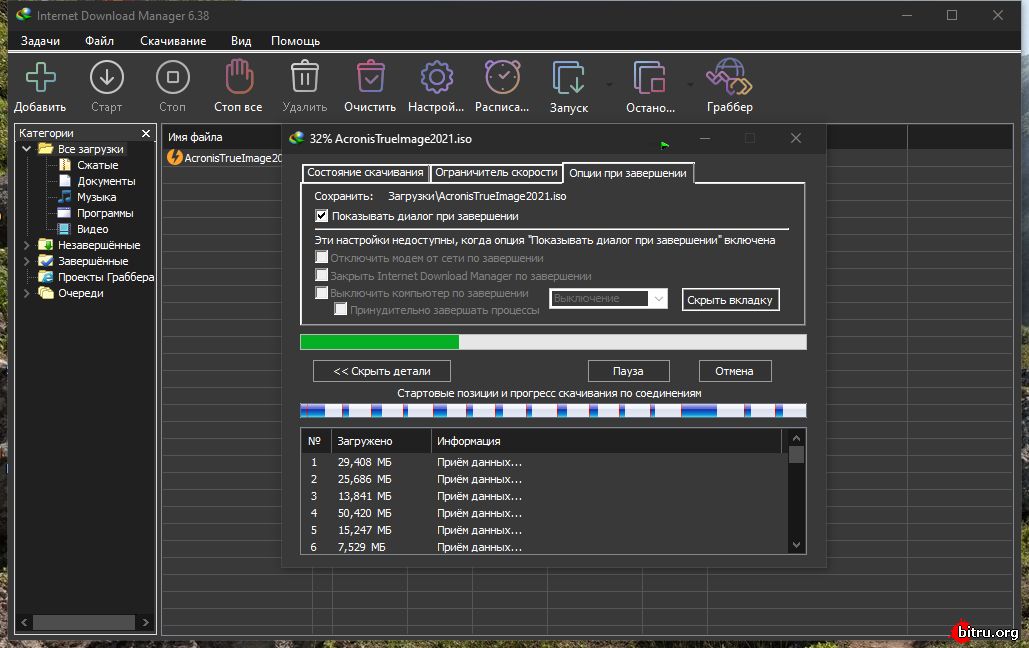The width and height of the screenshot is (1029, 648).
Task: Click the Информация column header
Action: pyautogui.click(x=606, y=441)
